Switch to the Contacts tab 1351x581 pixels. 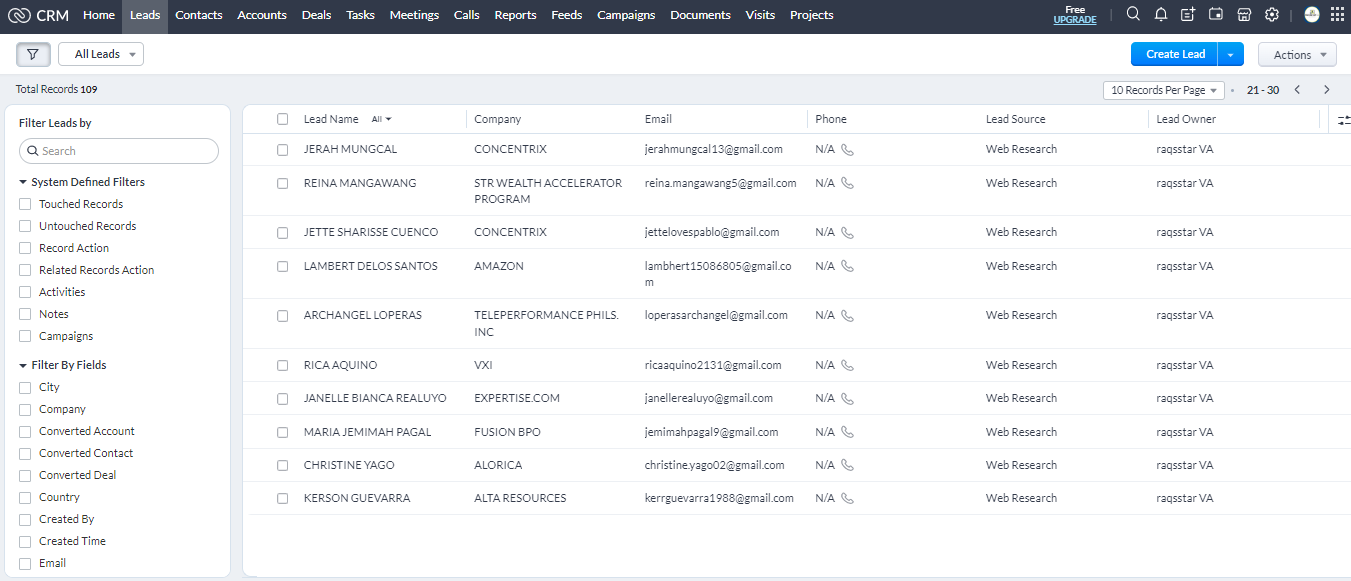(199, 15)
